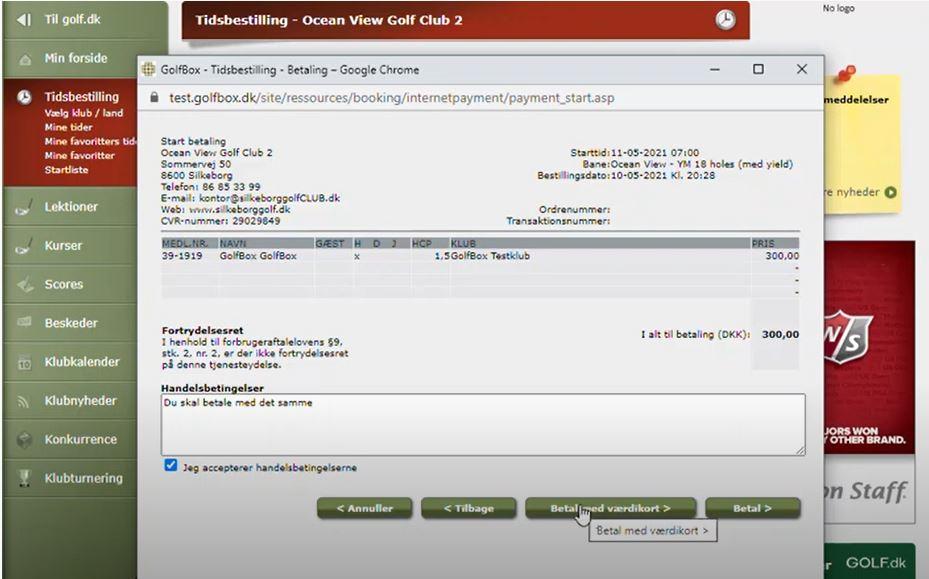This screenshot has height=579, width=929.
Task: Uncheck Jeg accepterer handelsbetingelserne checkbox
Action: [x=171, y=466]
